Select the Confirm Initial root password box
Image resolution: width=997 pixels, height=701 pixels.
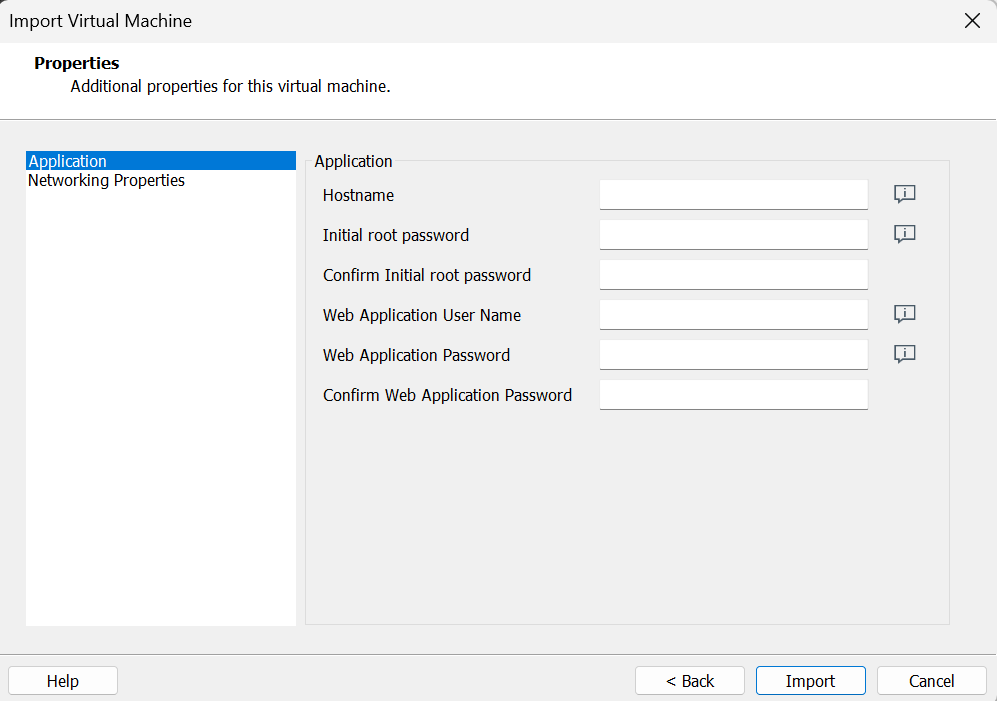pos(733,275)
